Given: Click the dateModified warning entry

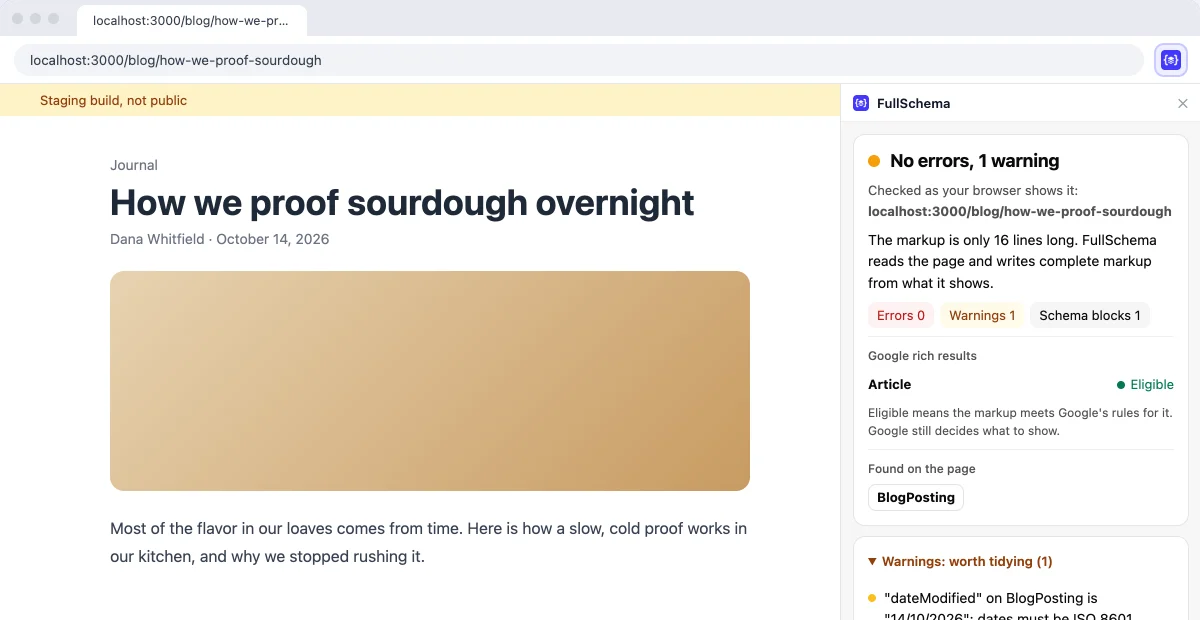Looking at the screenshot, I should point(1020,607).
